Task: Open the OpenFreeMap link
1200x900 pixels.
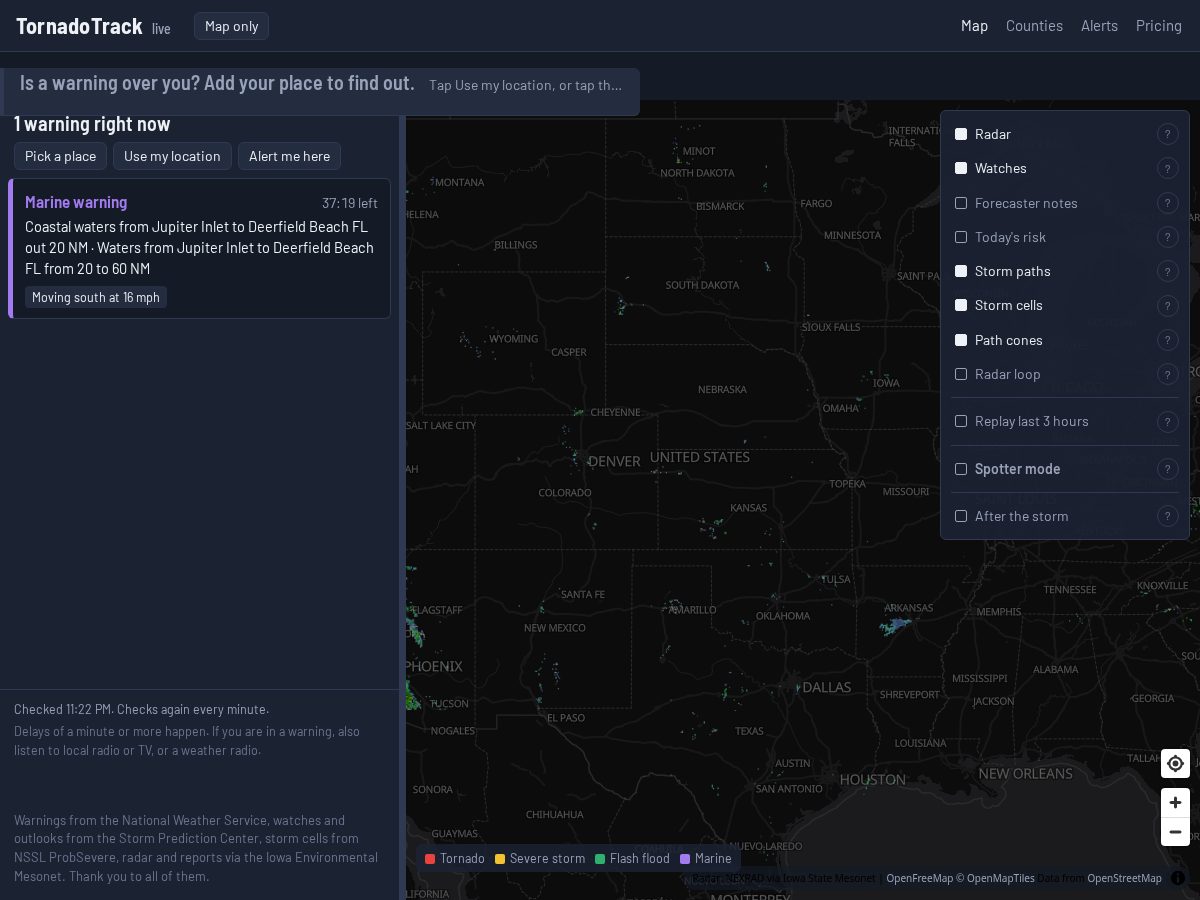Action: point(919,878)
